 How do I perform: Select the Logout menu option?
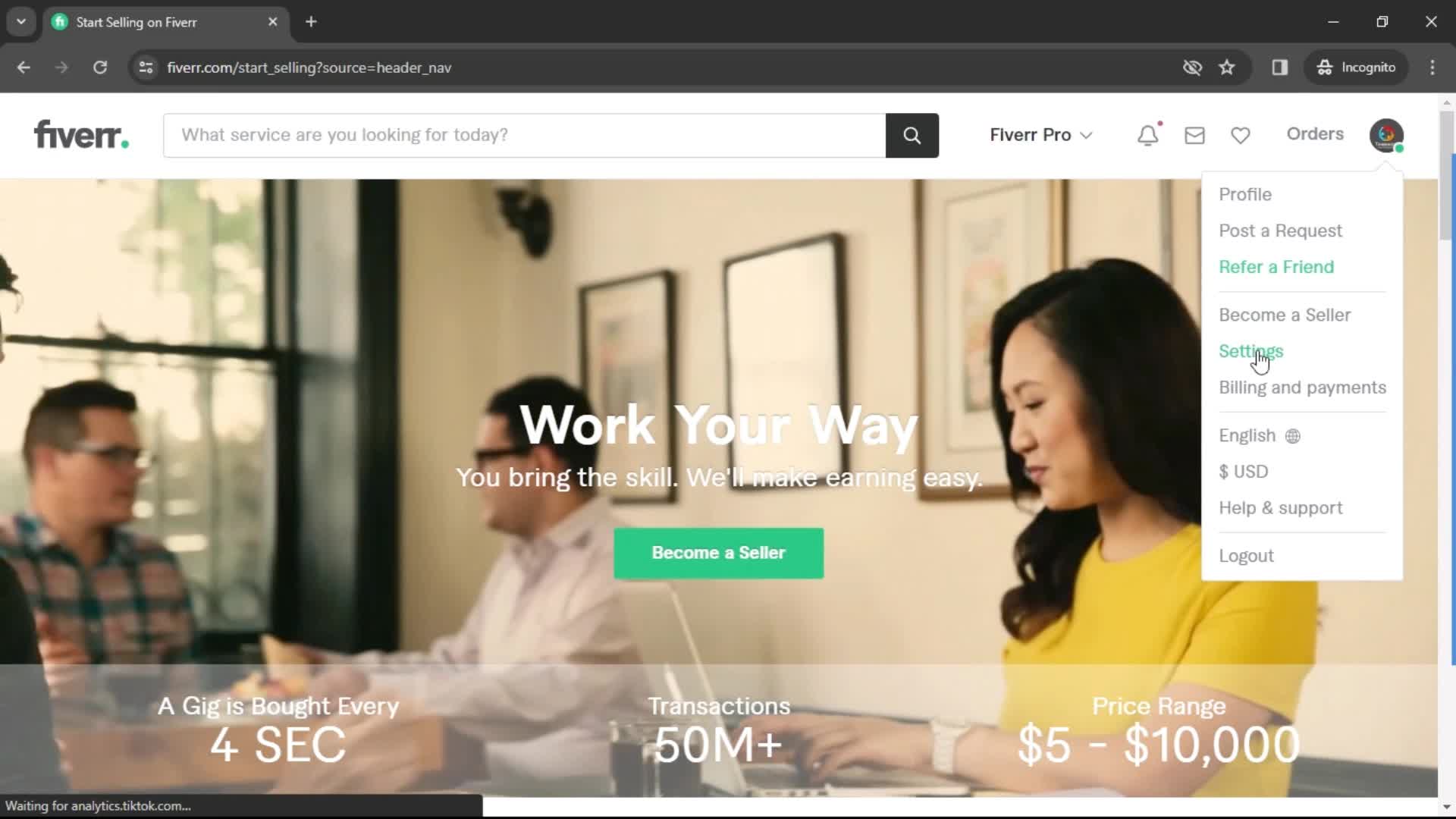point(1247,556)
